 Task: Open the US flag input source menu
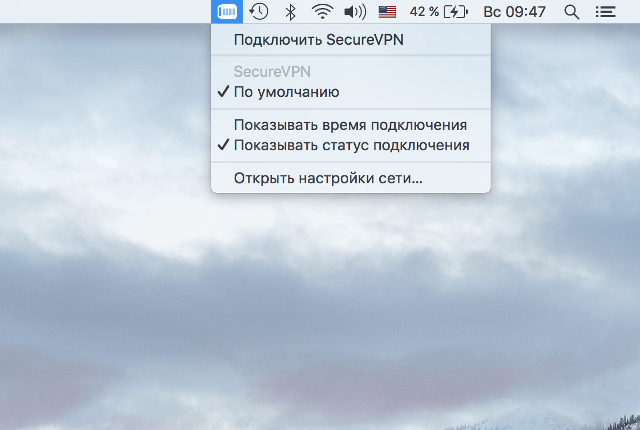click(x=387, y=12)
